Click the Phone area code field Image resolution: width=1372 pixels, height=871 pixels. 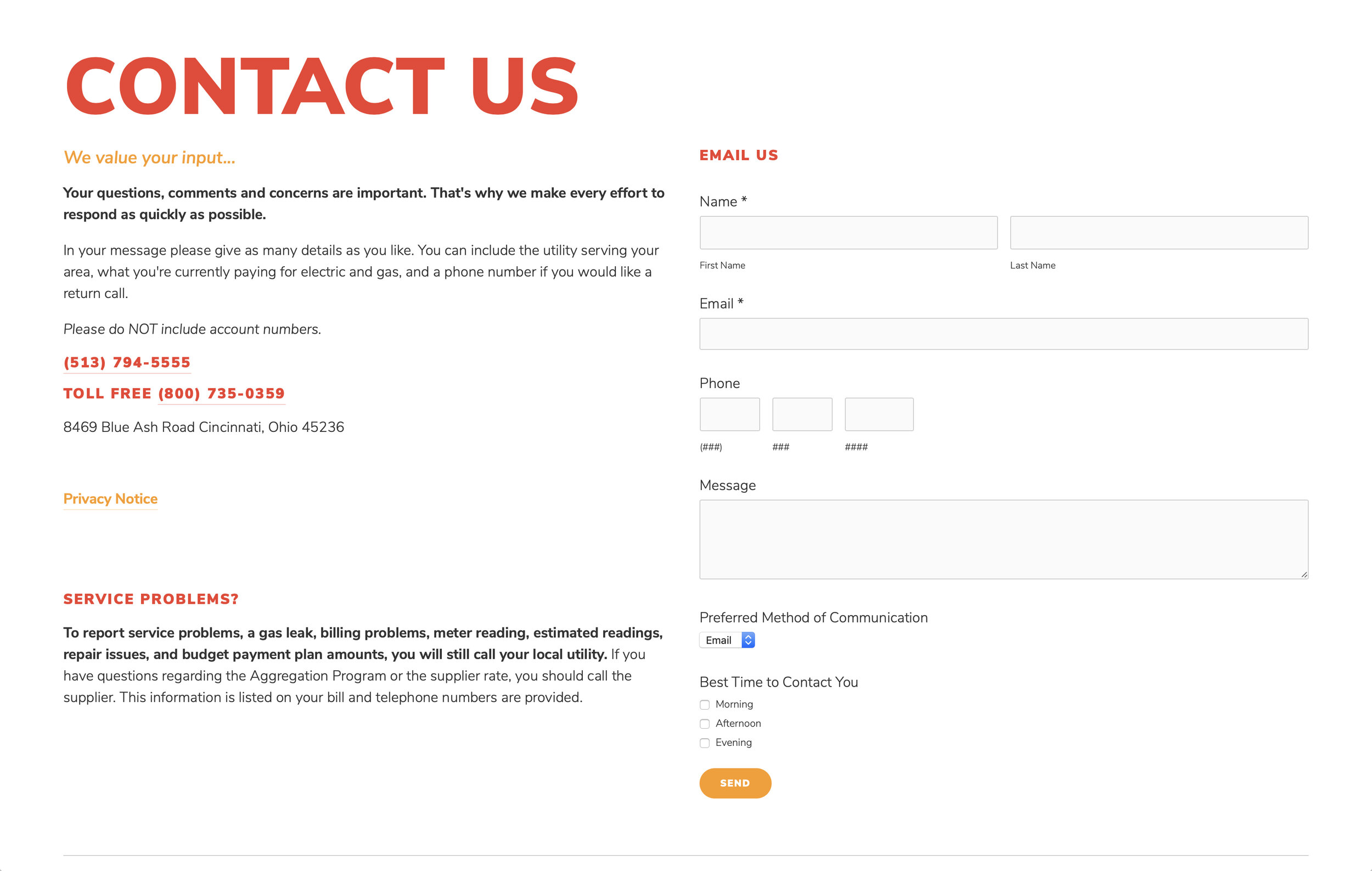pos(729,414)
